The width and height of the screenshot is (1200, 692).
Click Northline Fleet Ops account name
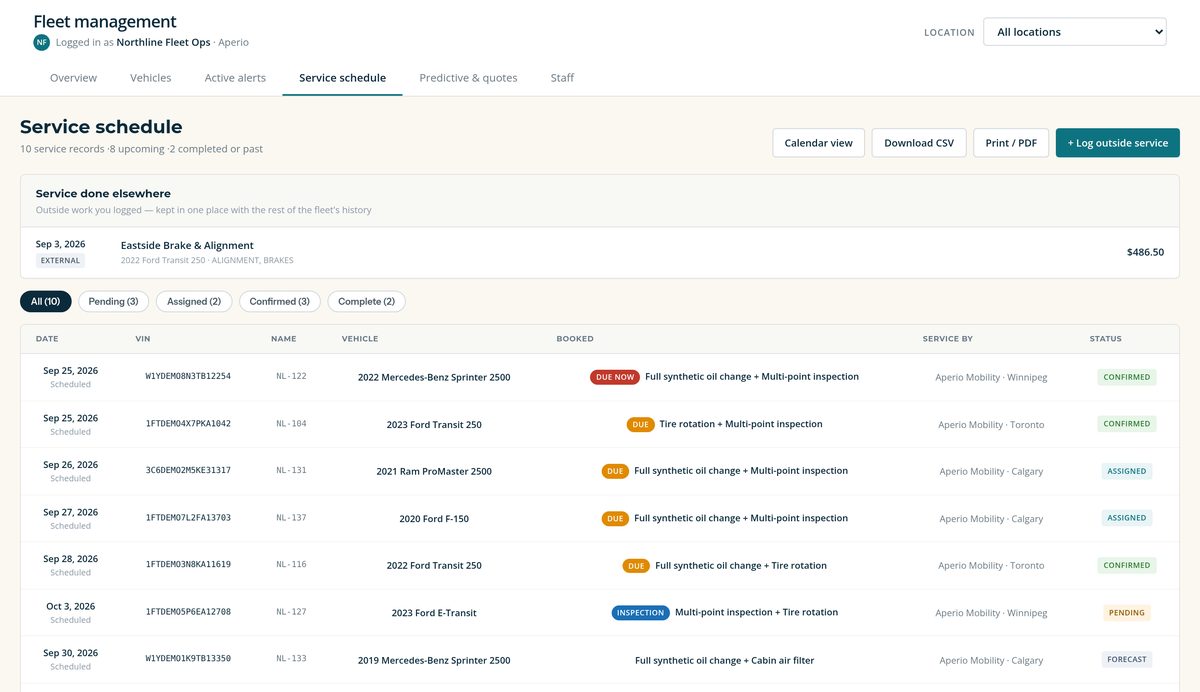pyautogui.click(x=163, y=42)
